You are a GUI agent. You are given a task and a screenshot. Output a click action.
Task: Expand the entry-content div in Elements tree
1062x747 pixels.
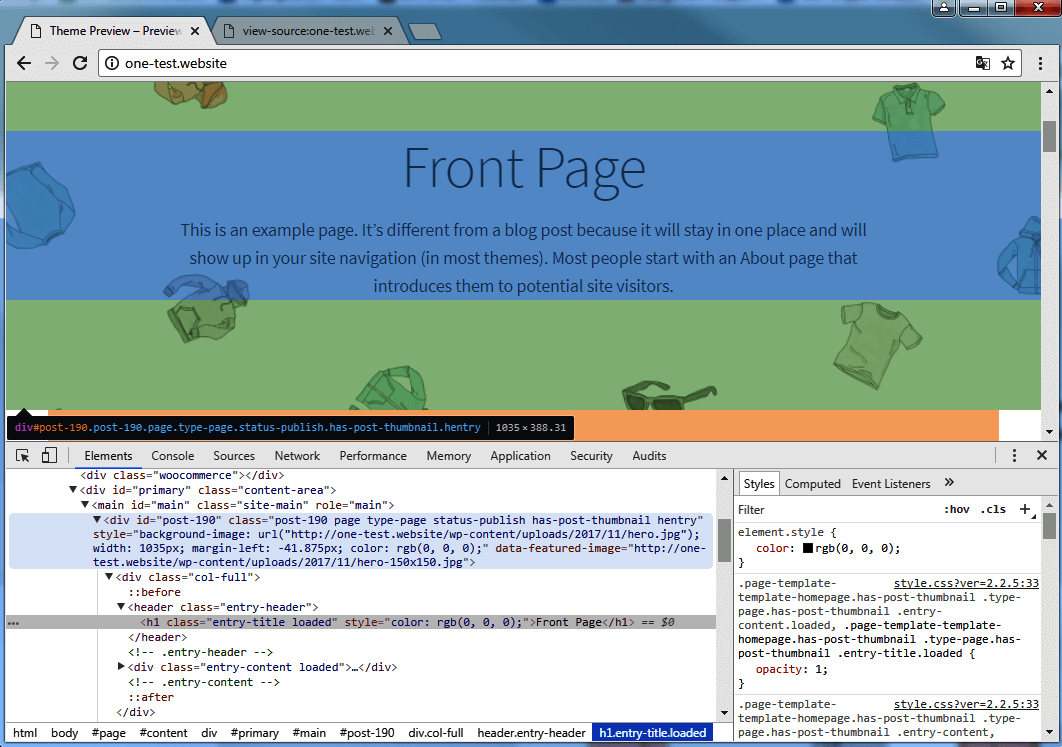click(x=120, y=667)
